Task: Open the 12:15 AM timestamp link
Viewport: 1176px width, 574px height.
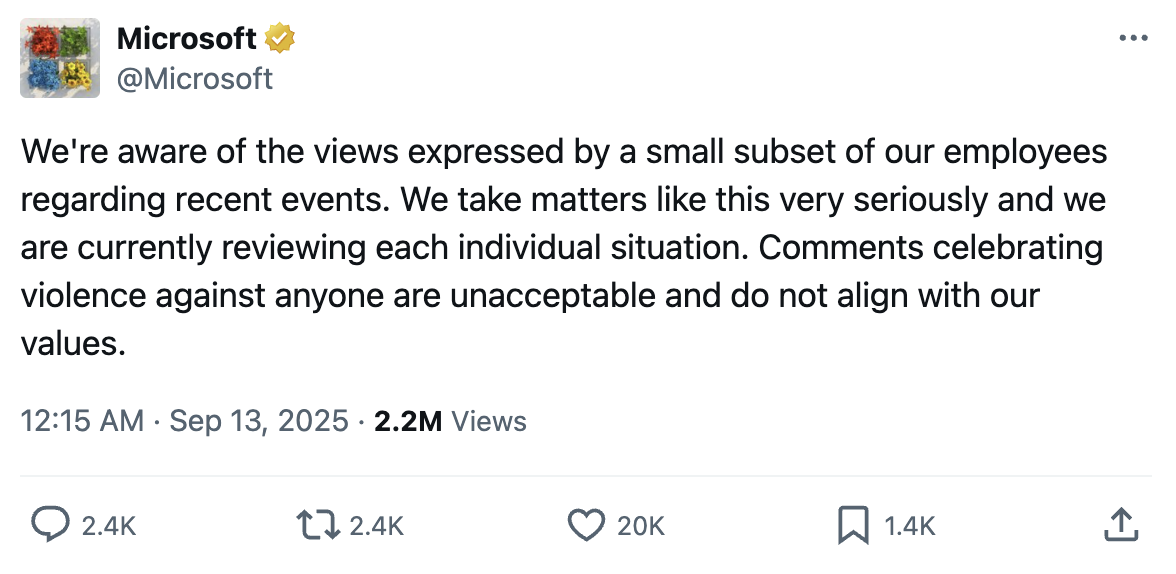Action: pyautogui.click(x=82, y=421)
